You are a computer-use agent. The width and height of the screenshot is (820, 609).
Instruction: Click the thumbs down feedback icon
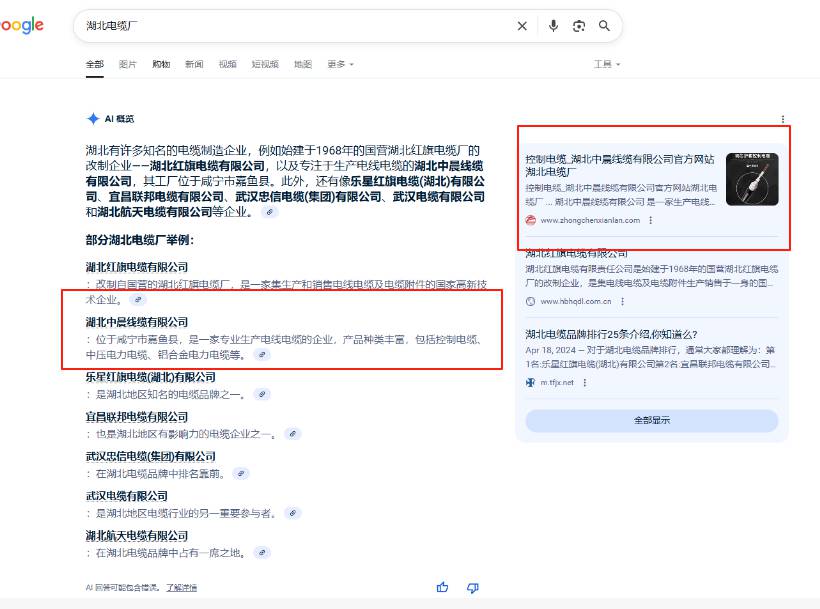coord(473,587)
